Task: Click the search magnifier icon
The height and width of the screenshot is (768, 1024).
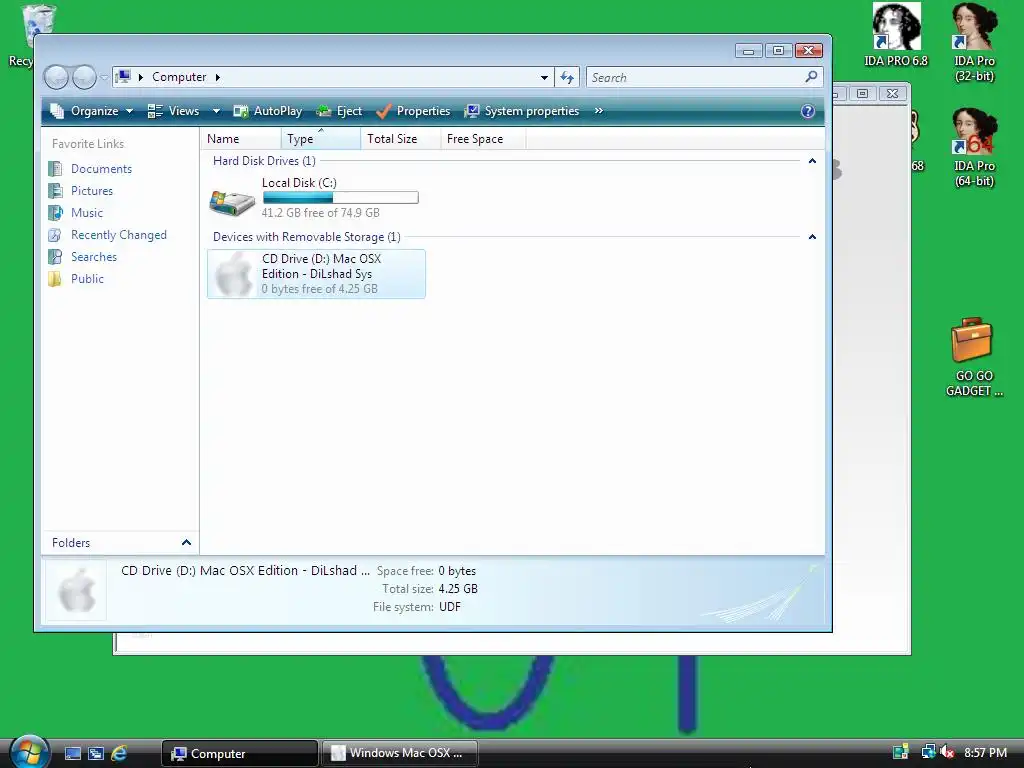Action: [811, 77]
